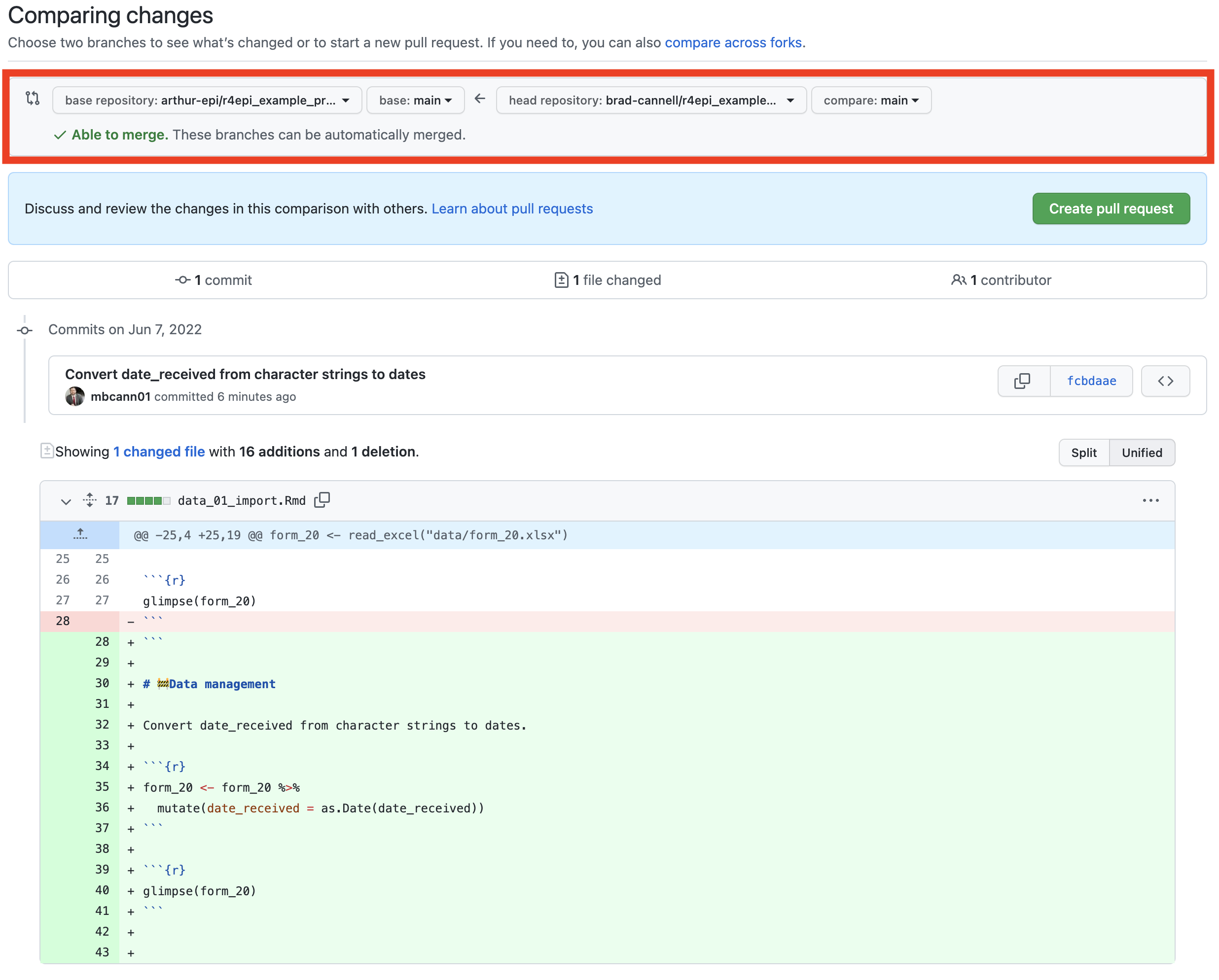Open the base: main branch dropdown

click(415, 100)
